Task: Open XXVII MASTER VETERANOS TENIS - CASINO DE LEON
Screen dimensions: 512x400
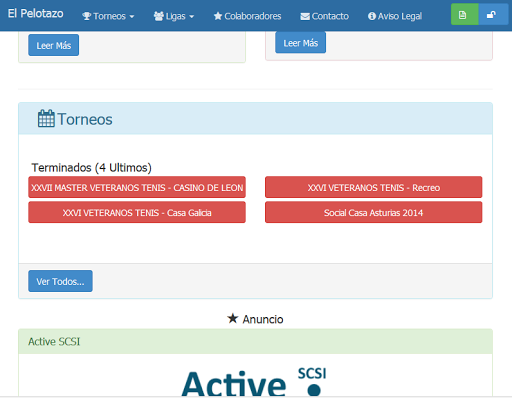Action: [137, 187]
